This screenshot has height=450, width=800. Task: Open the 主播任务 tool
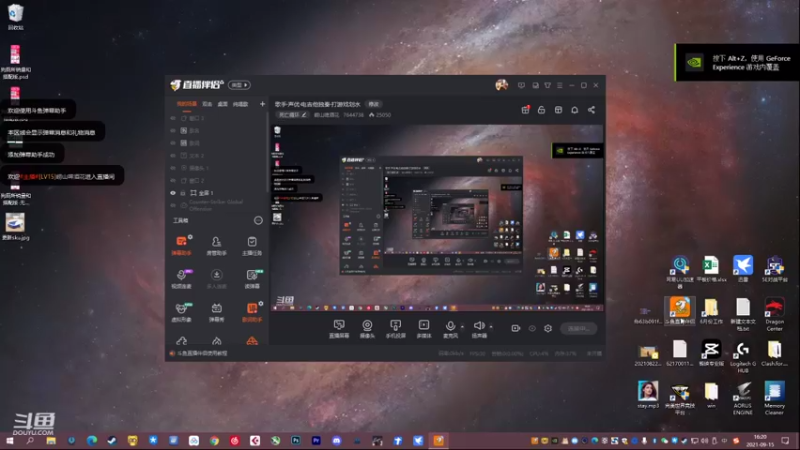pyautogui.click(x=252, y=245)
